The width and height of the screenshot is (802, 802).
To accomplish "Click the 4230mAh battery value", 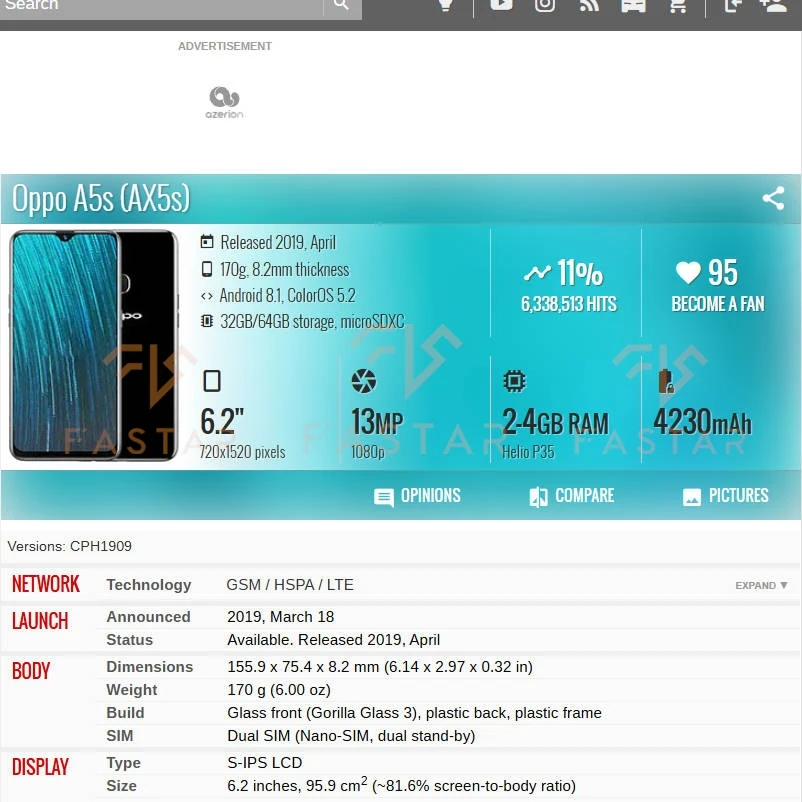I will coord(702,422).
